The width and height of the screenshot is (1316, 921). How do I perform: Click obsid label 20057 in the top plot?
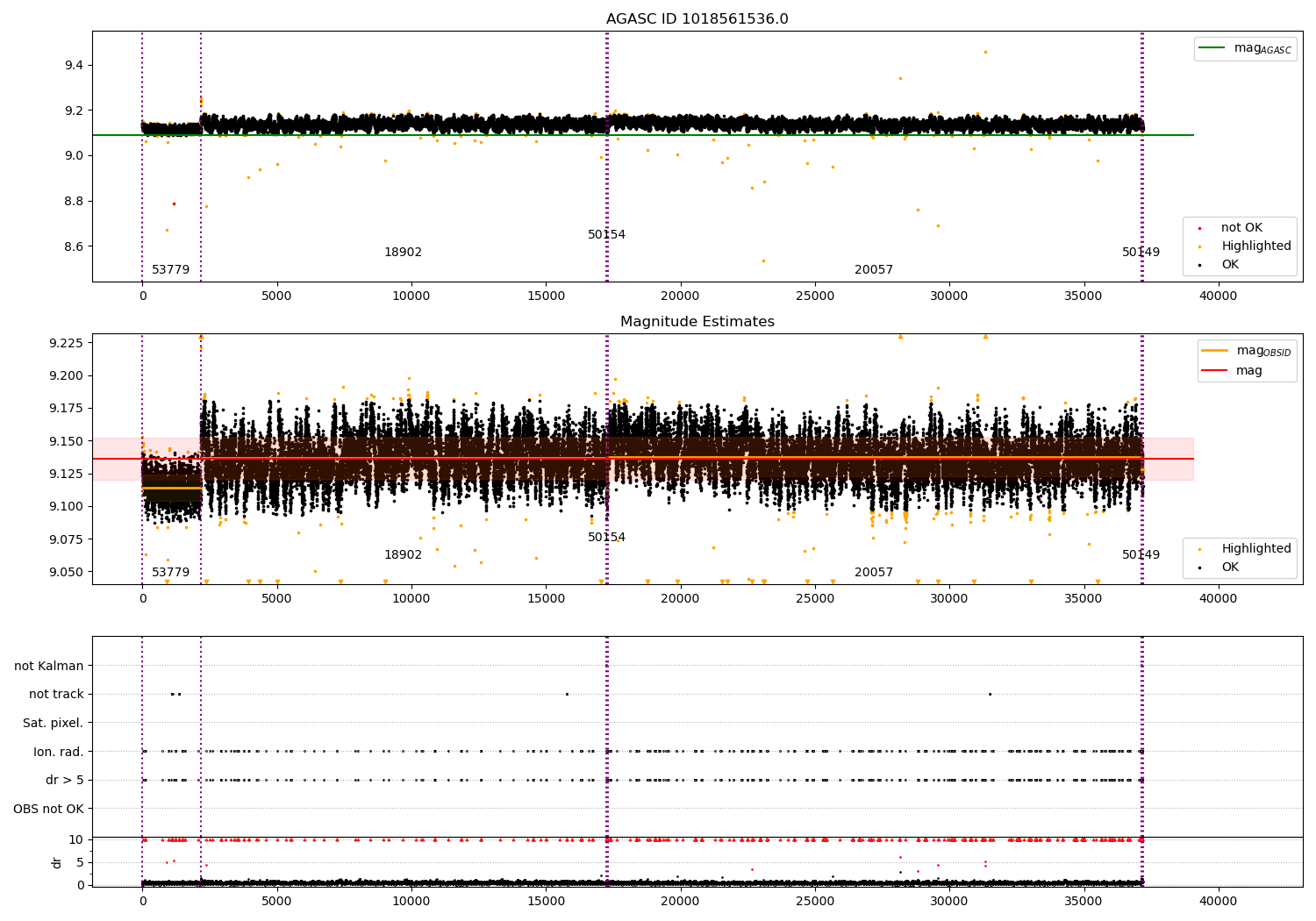(874, 270)
